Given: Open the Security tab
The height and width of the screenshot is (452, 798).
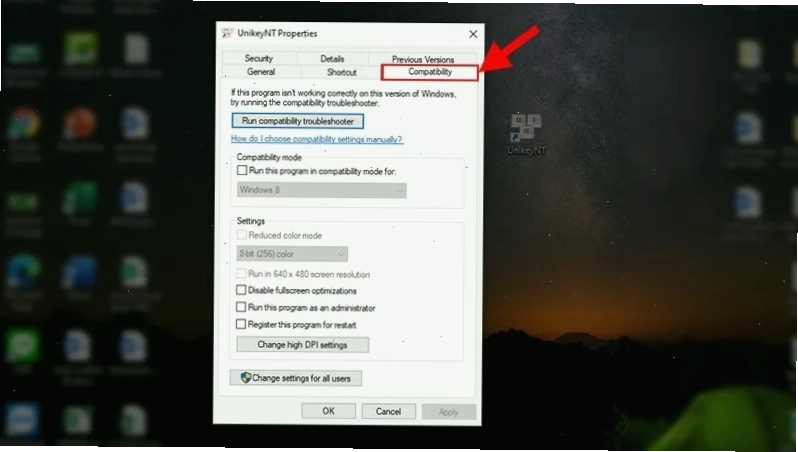Looking at the screenshot, I should pos(259,59).
